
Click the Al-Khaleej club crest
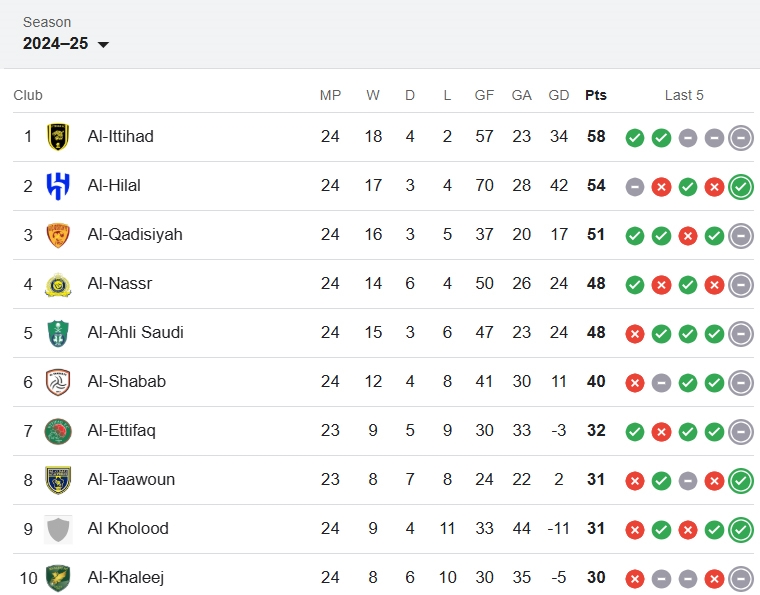coord(58,578)
